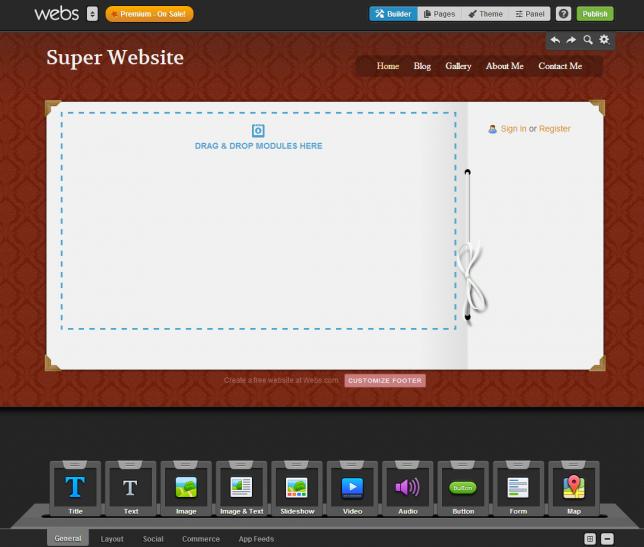Select the Title module icon
The image size is (644, 547).
(75, 487)
